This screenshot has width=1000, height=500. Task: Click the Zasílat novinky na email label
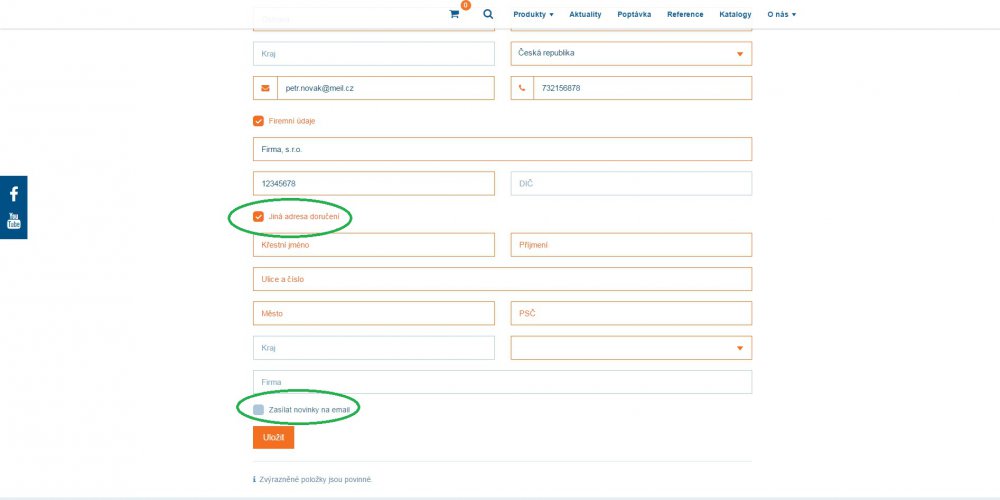(x=309, y=409)
